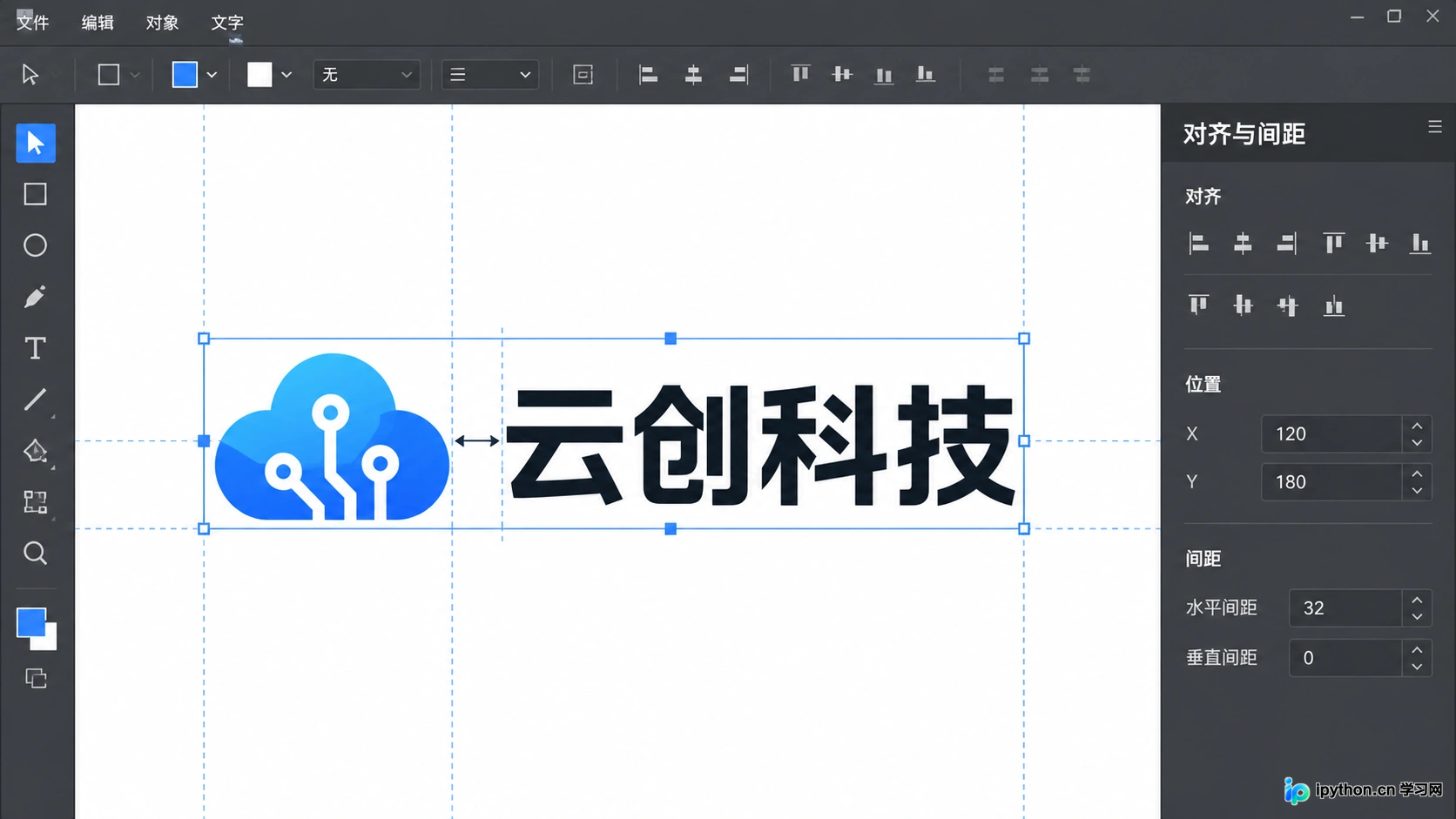Click the white color swatch in top toolbar
Screen dimensions: 1456x819
[260, 75]
